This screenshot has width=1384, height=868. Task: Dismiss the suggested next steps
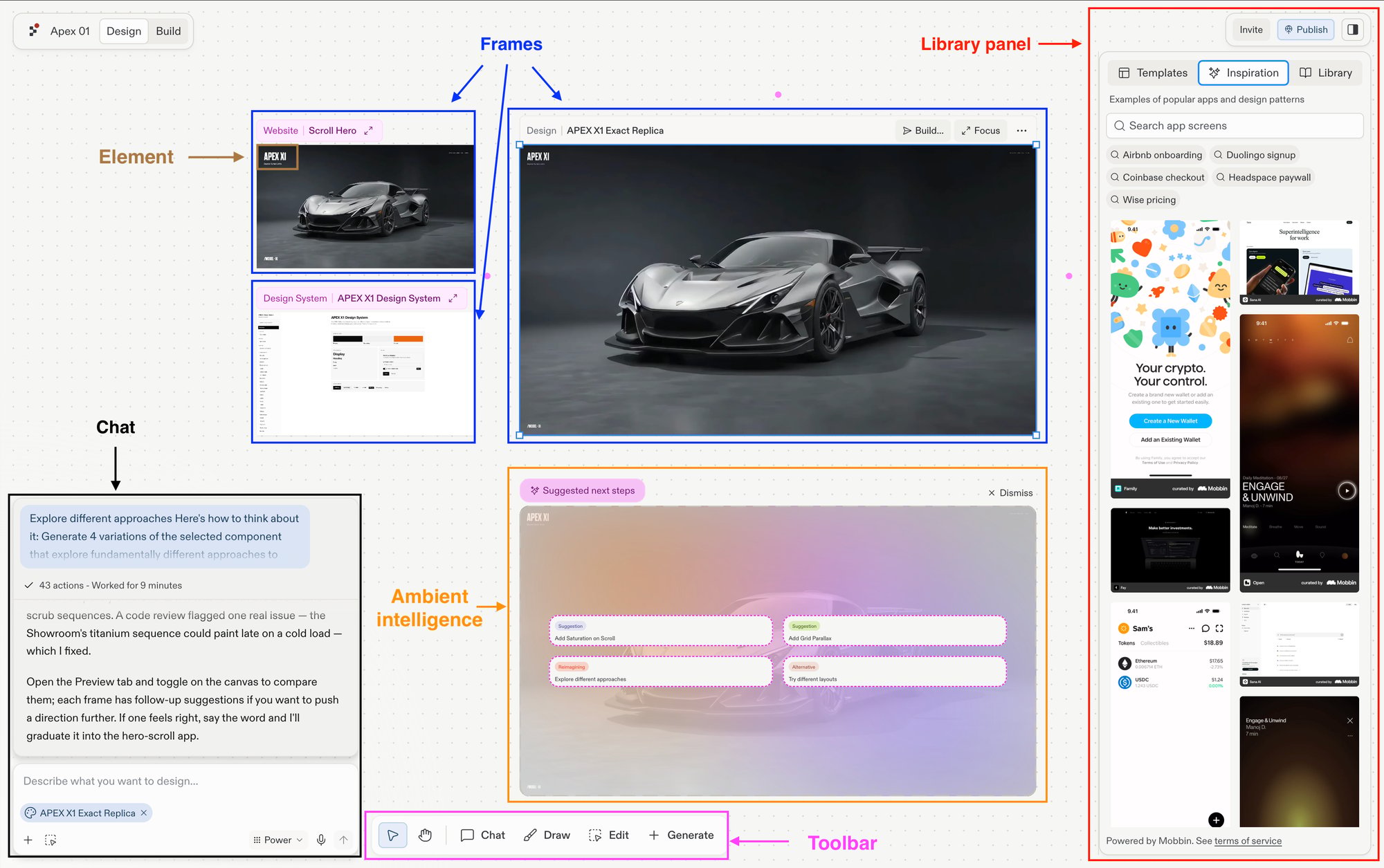point(1010,493)
